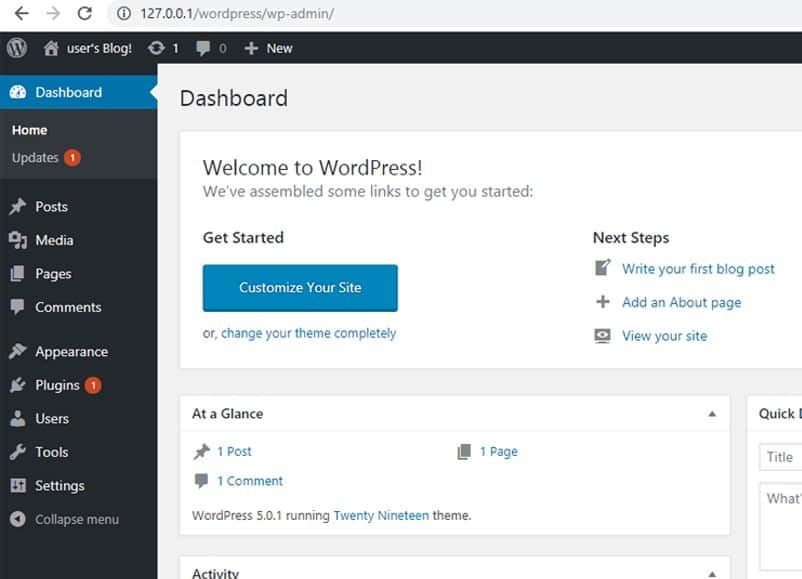Open the Twenty Nineteen theme link
Viewport: 802px width, 579px height.
point(381,515)
